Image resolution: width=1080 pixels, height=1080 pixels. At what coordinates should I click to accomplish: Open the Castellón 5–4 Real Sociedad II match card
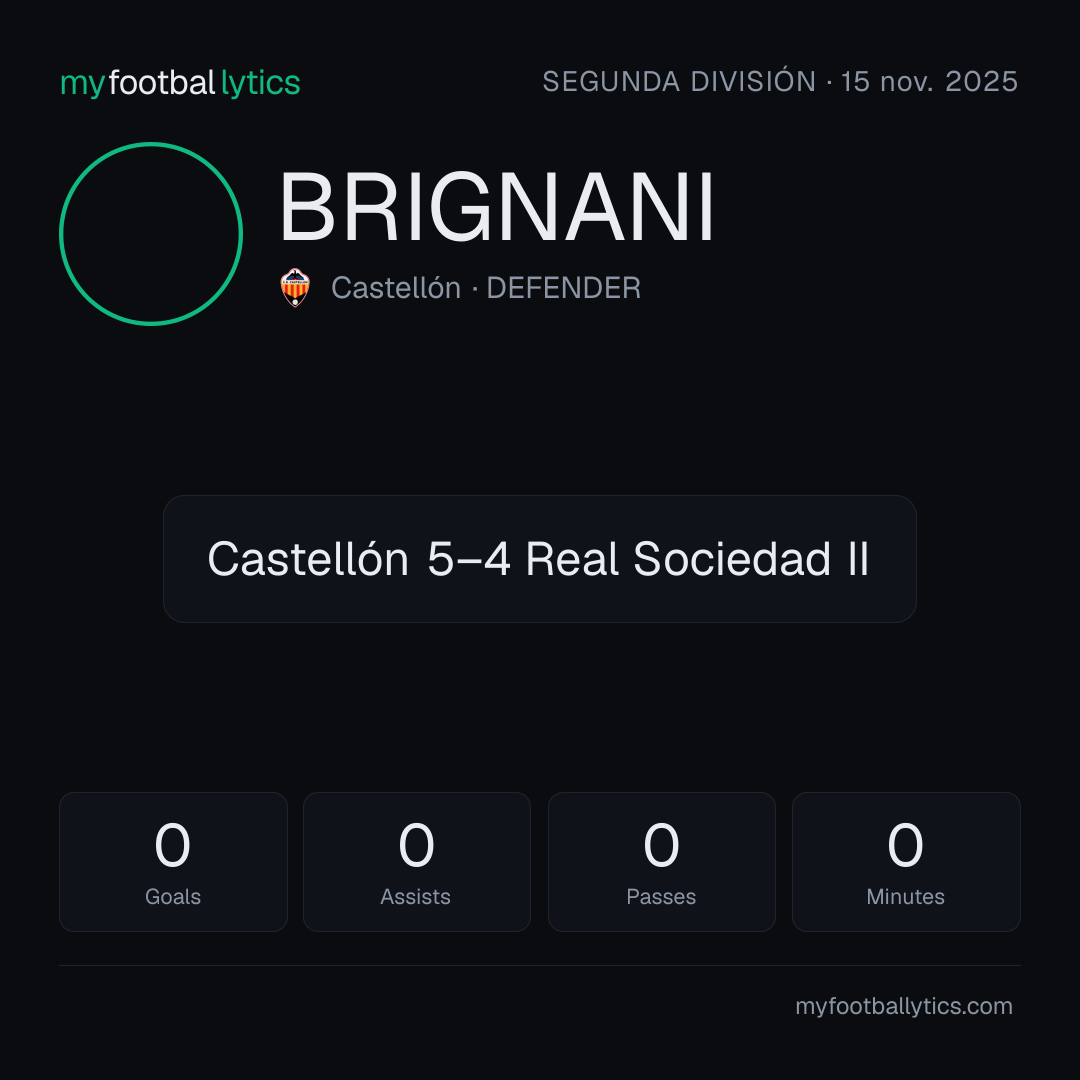[539, 559]
